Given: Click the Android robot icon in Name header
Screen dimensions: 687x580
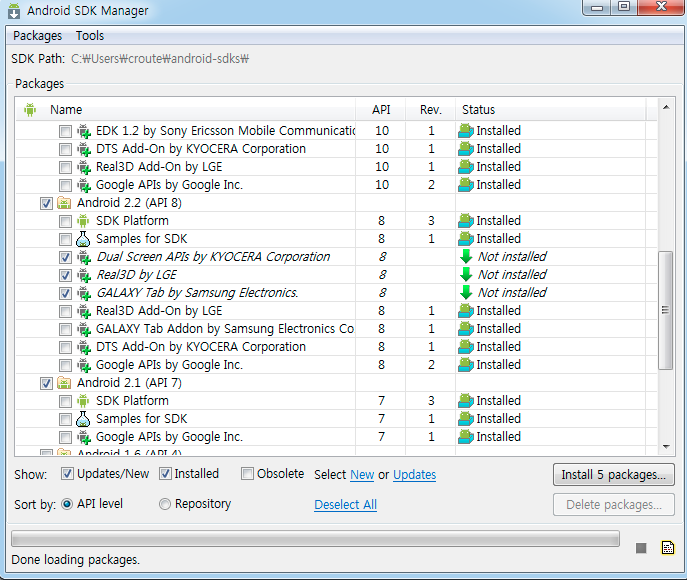Looking at the screenshot, I should [x=30, y=110].
